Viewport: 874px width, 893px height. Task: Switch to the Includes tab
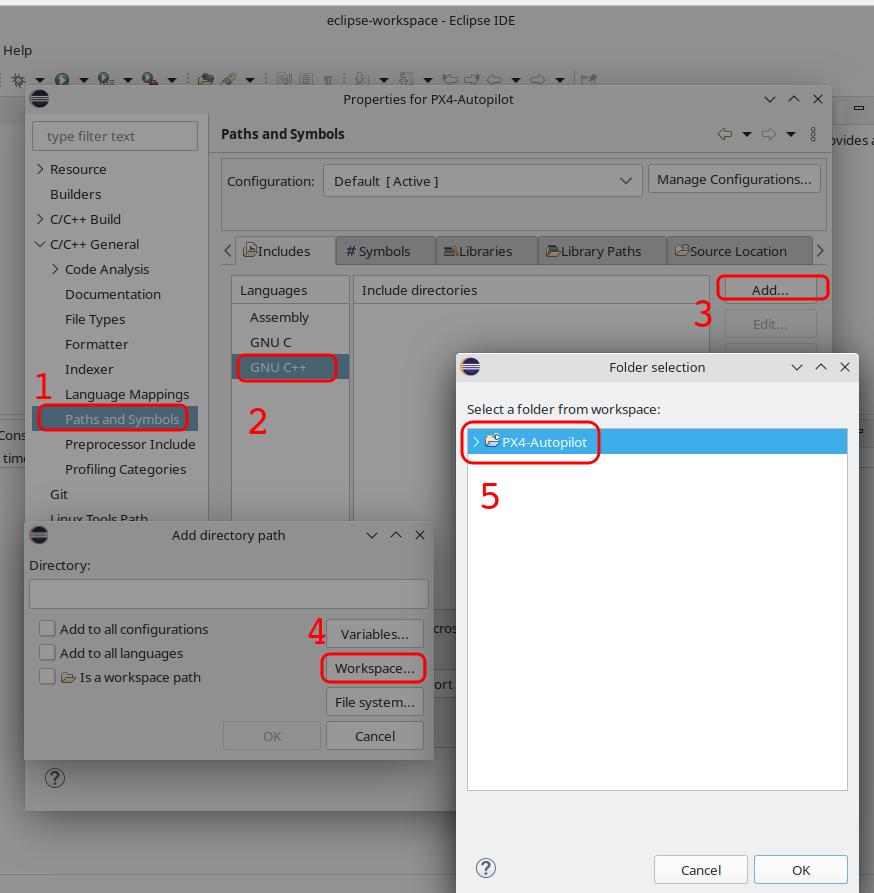(x=285, y=251)
